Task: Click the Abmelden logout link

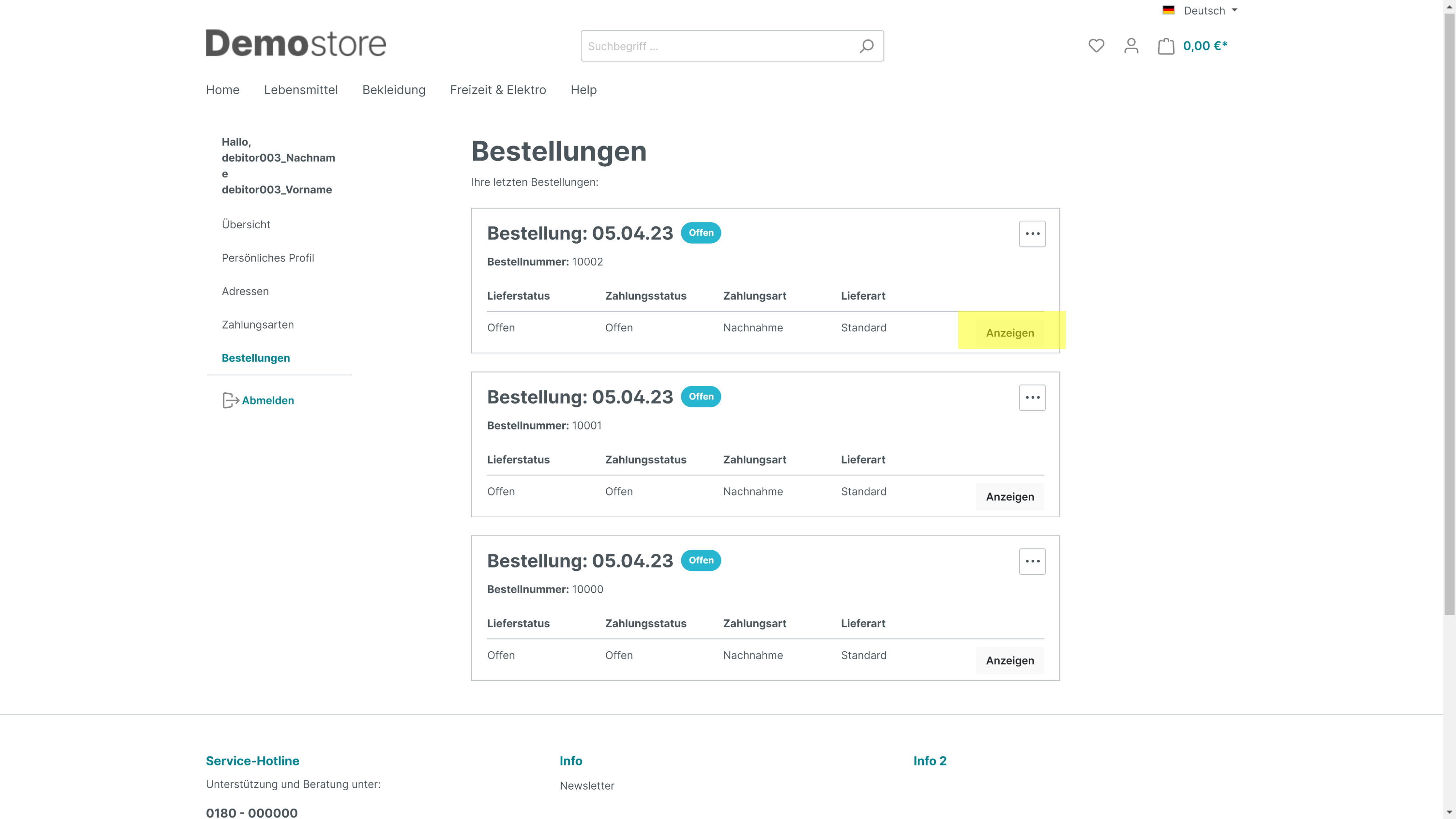Action: click(268, 400)
